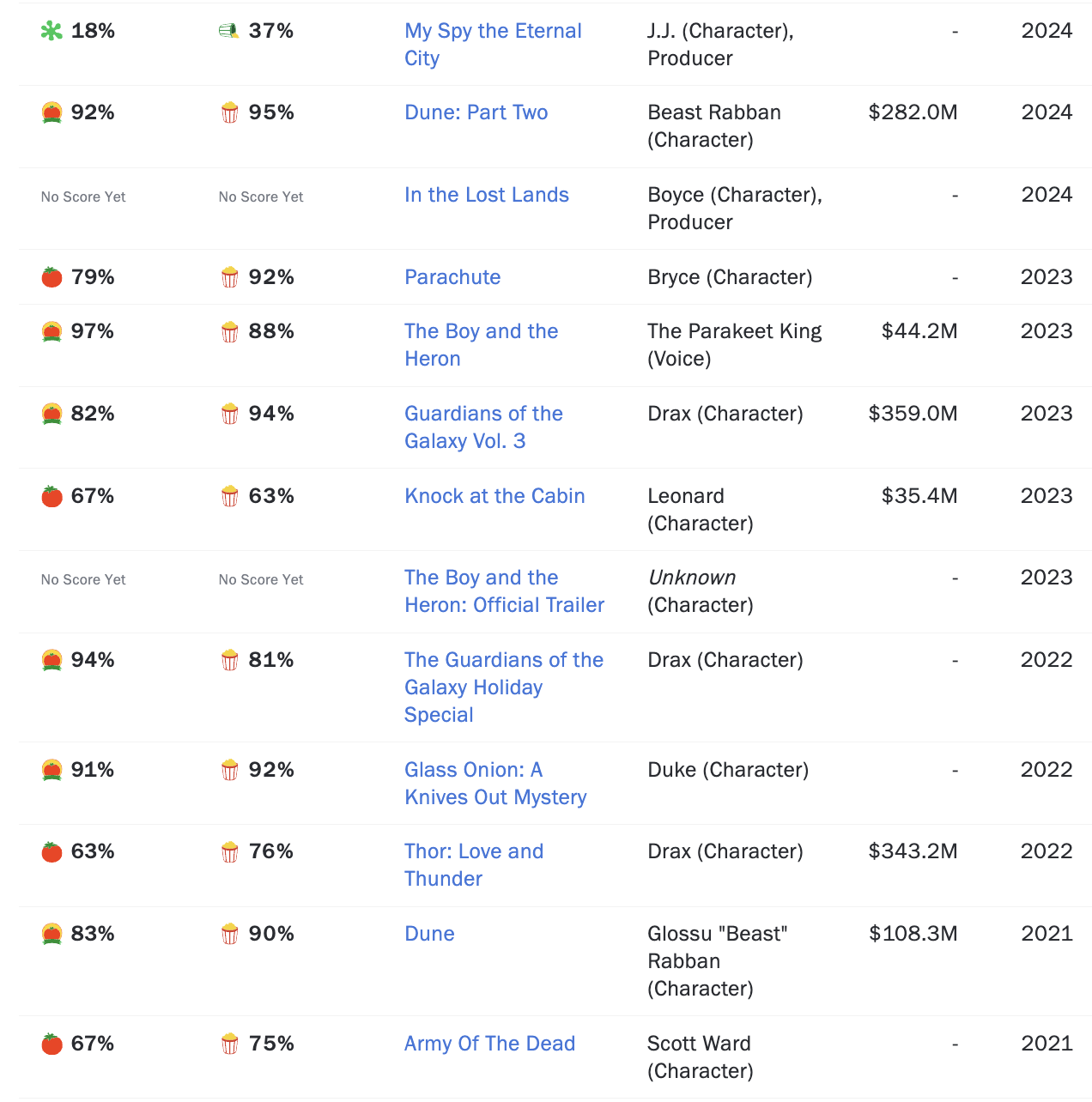
Task: Click the popcorn icon next to Dune's 90%
Action: click(x=229, y=935)
